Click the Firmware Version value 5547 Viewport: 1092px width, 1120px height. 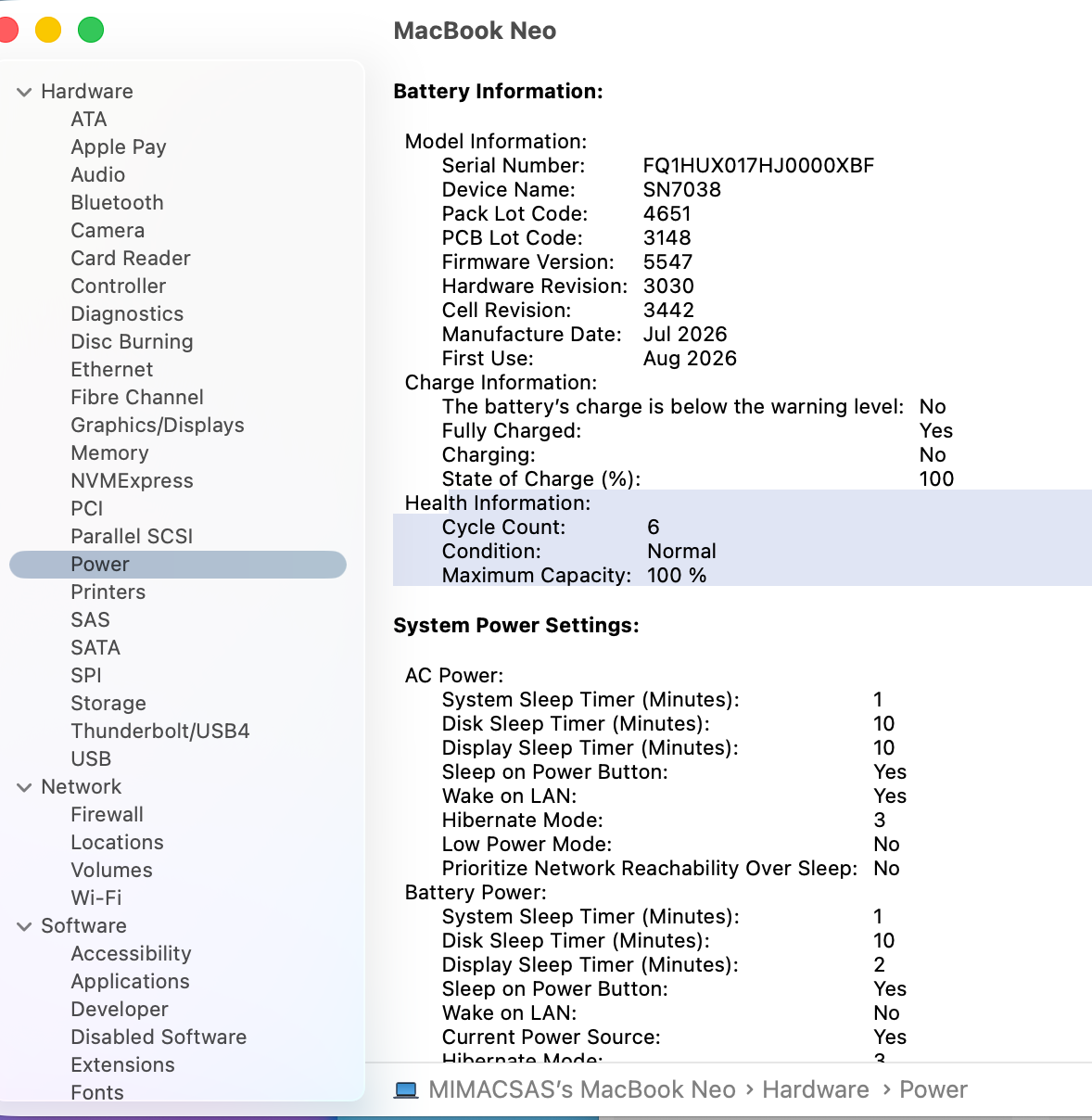point(667,262)
